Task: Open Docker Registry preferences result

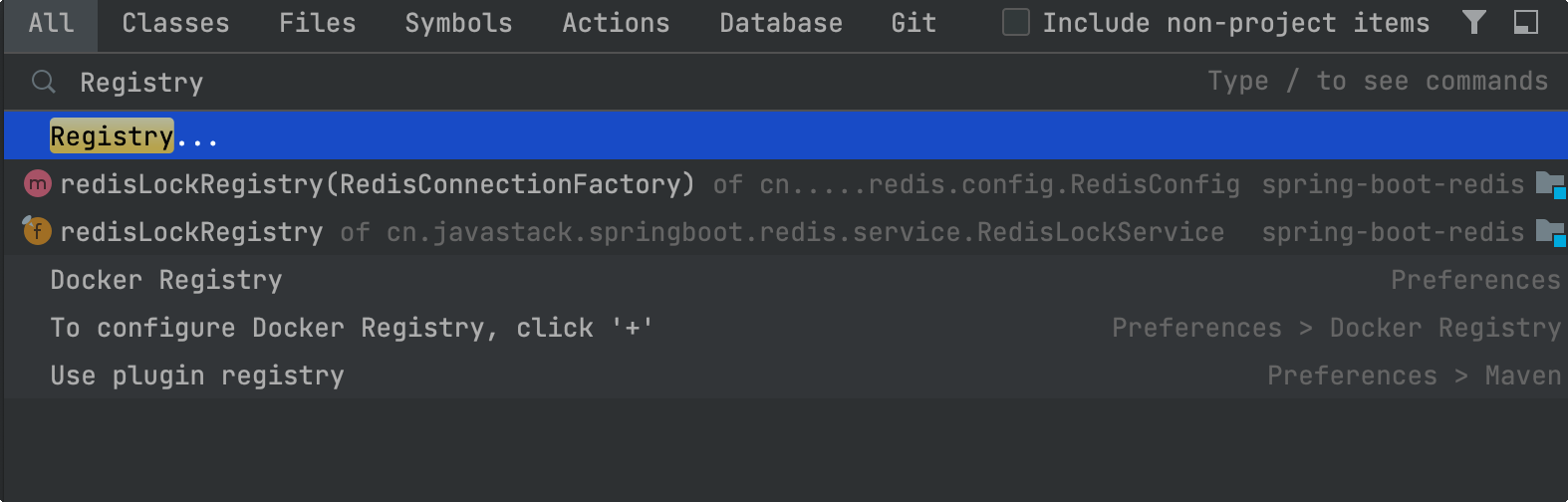Action: [x=166, y=280]
